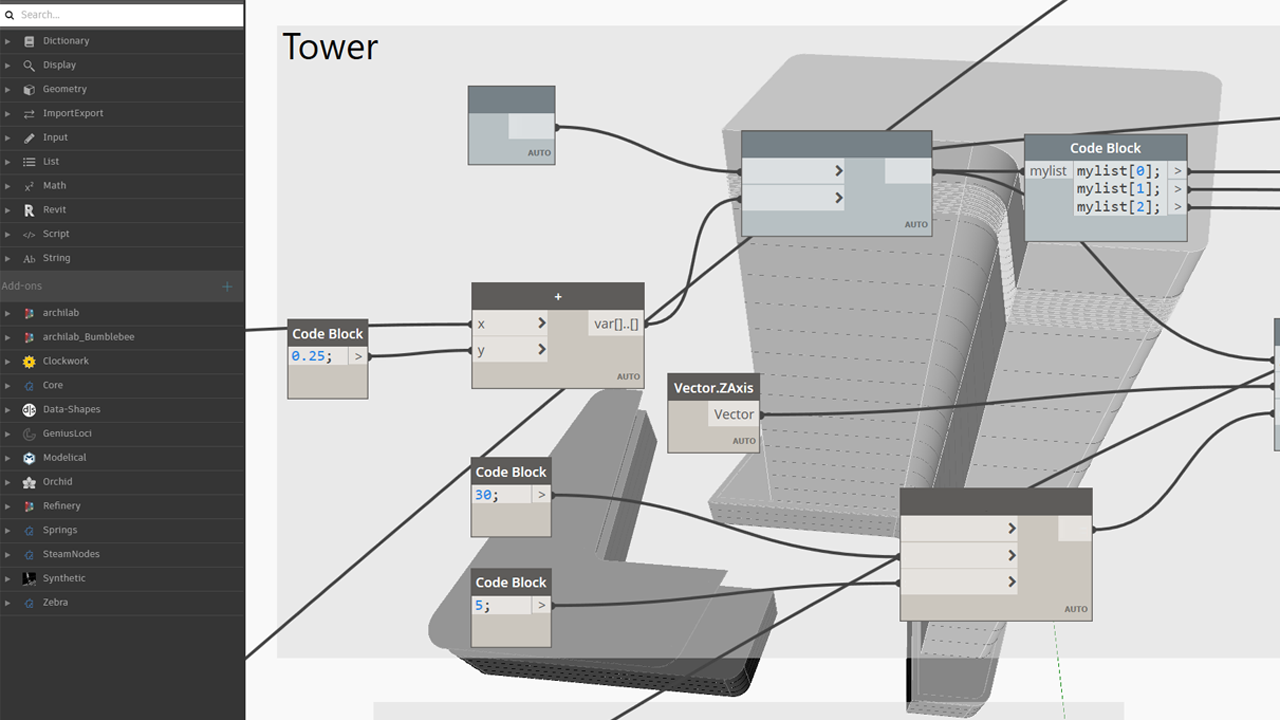Open the String library category
The image size is (1280, 720).
(56, 258)
